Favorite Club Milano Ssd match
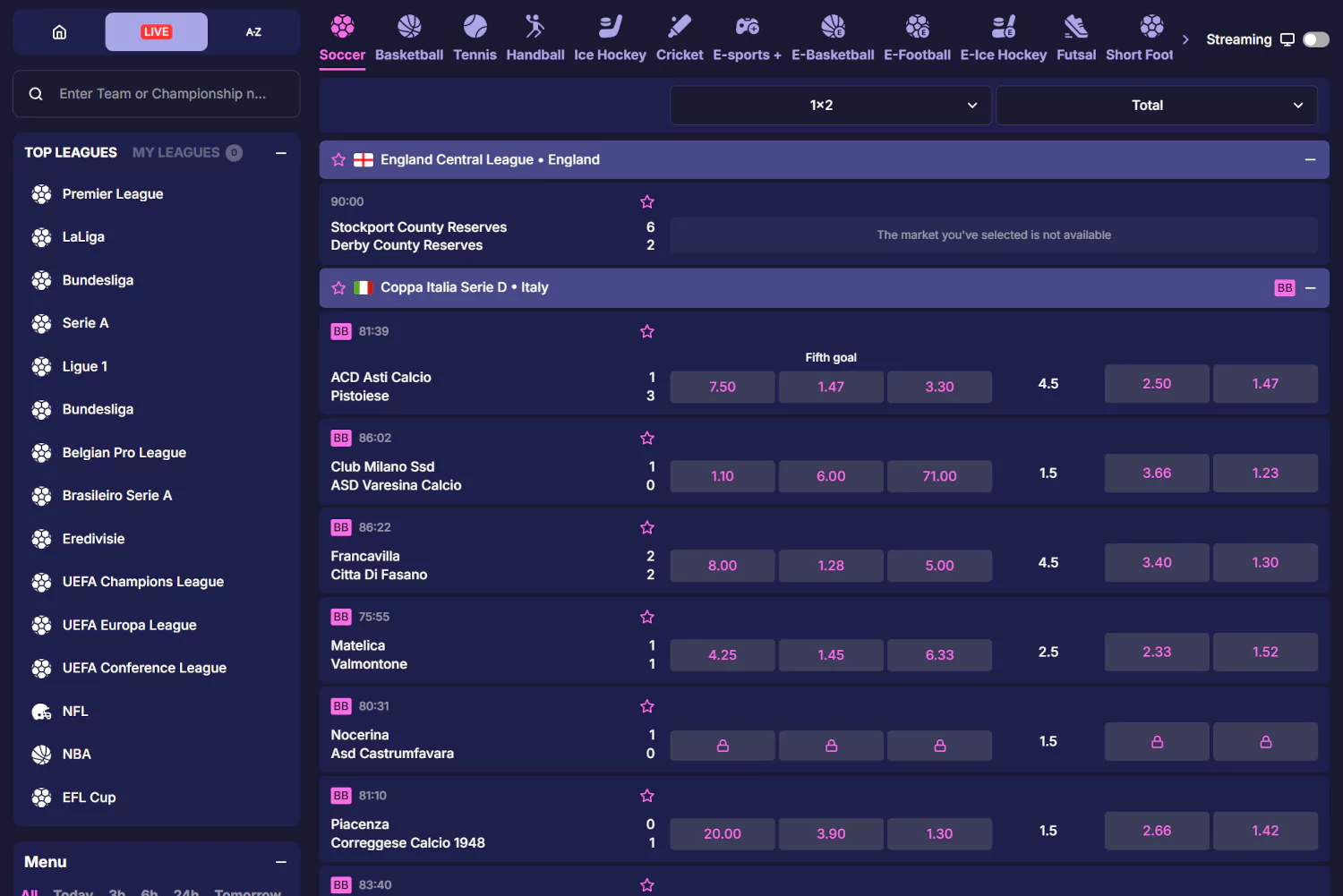This screenshot has height=896, width=1343. click(x=647, y=439)
